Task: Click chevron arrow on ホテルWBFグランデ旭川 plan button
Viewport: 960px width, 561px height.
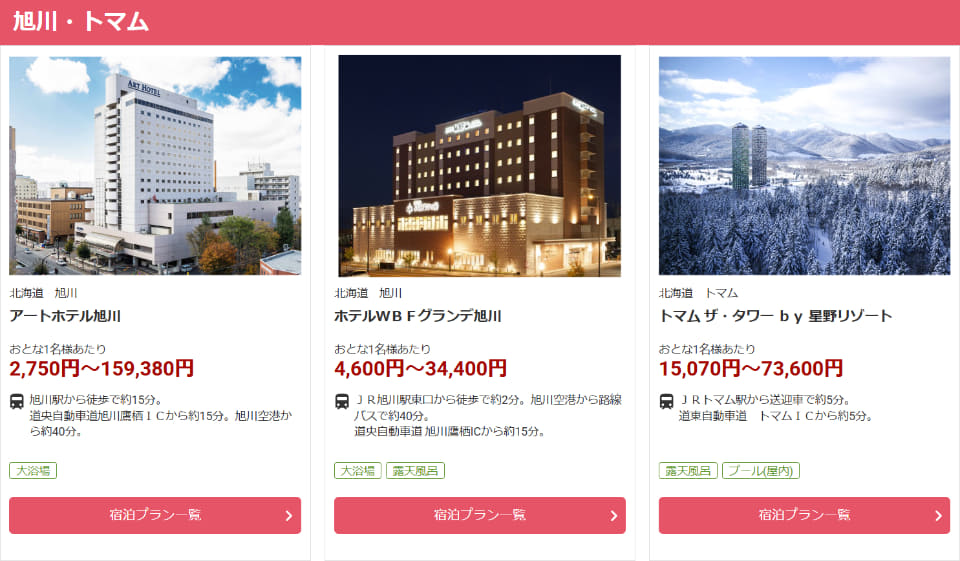Action: coord(613,516)
